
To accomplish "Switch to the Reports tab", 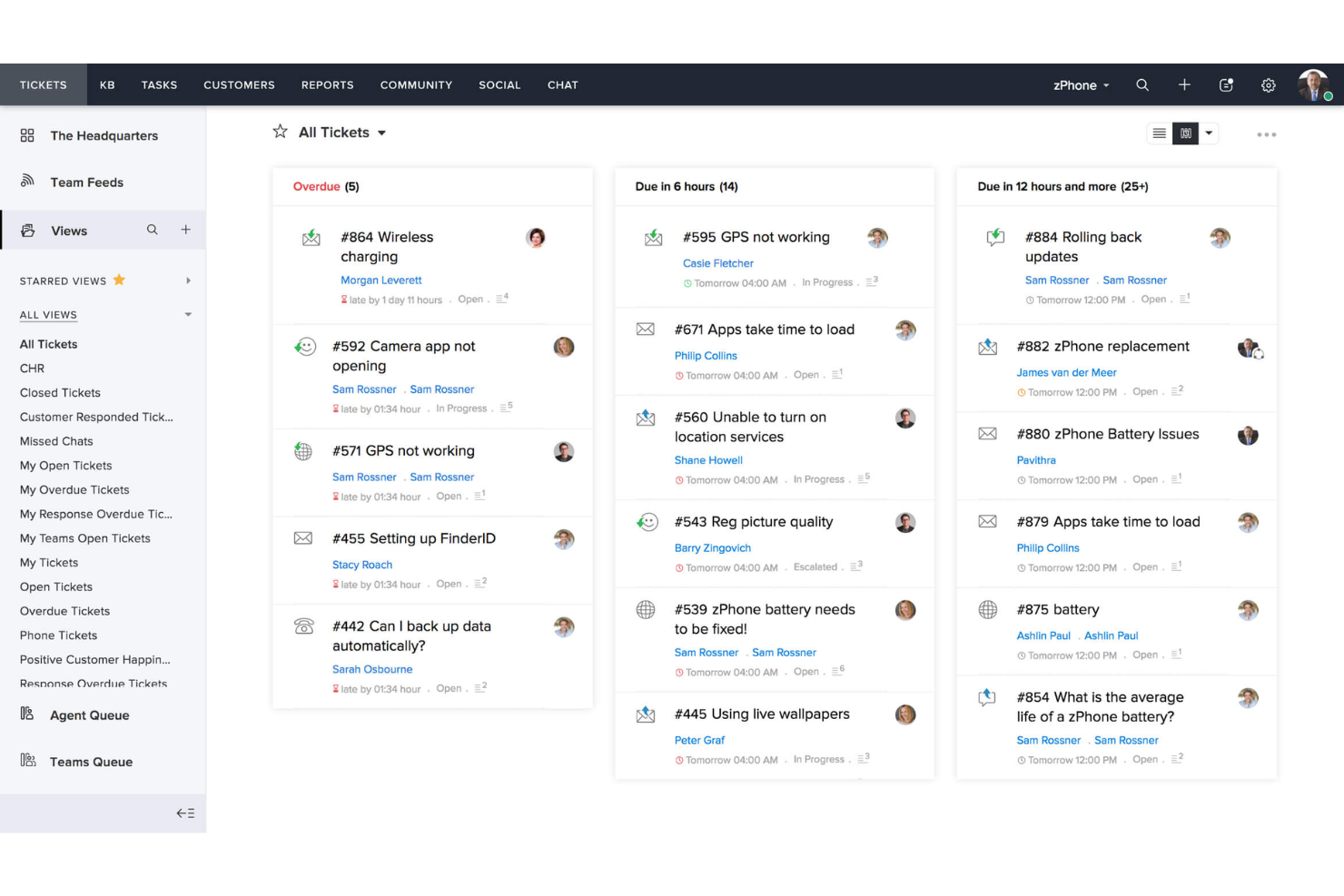I will coord(327,84).
